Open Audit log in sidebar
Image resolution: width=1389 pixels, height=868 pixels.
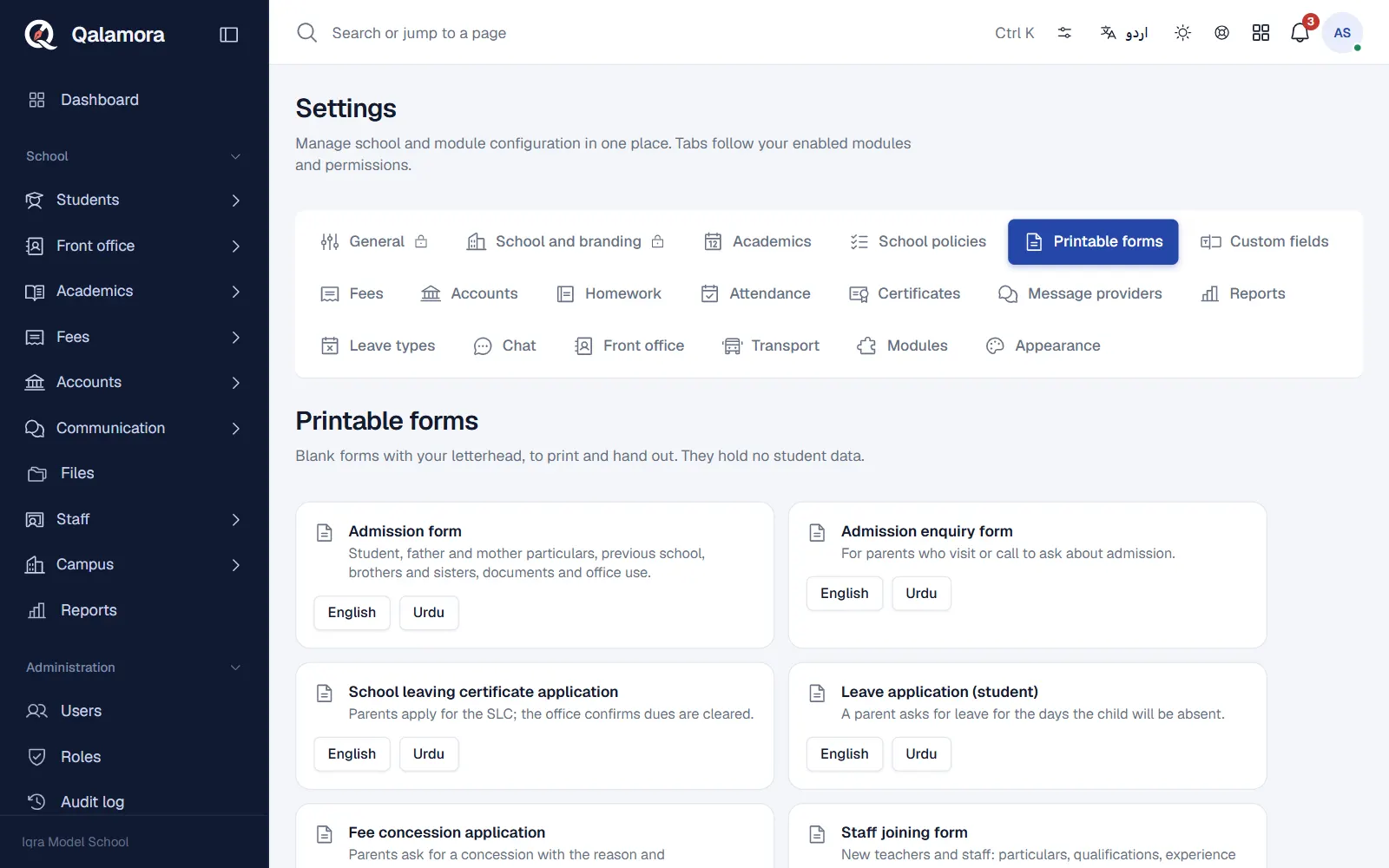click(x=135, y=802)
